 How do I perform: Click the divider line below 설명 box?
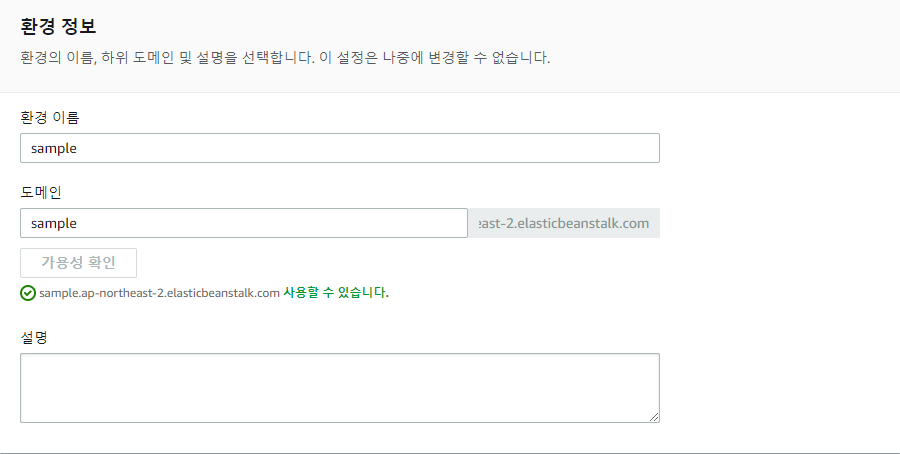coord(450,452)
